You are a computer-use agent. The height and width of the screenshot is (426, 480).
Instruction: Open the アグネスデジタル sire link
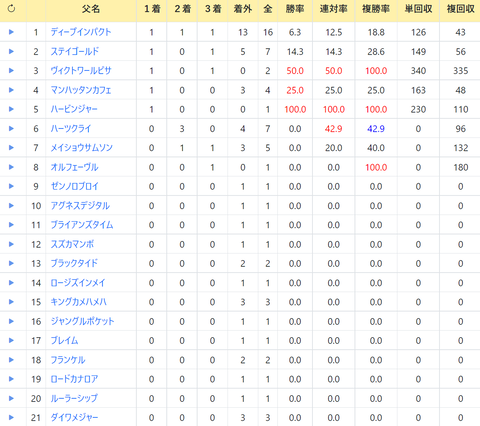[x=80, y=206]
